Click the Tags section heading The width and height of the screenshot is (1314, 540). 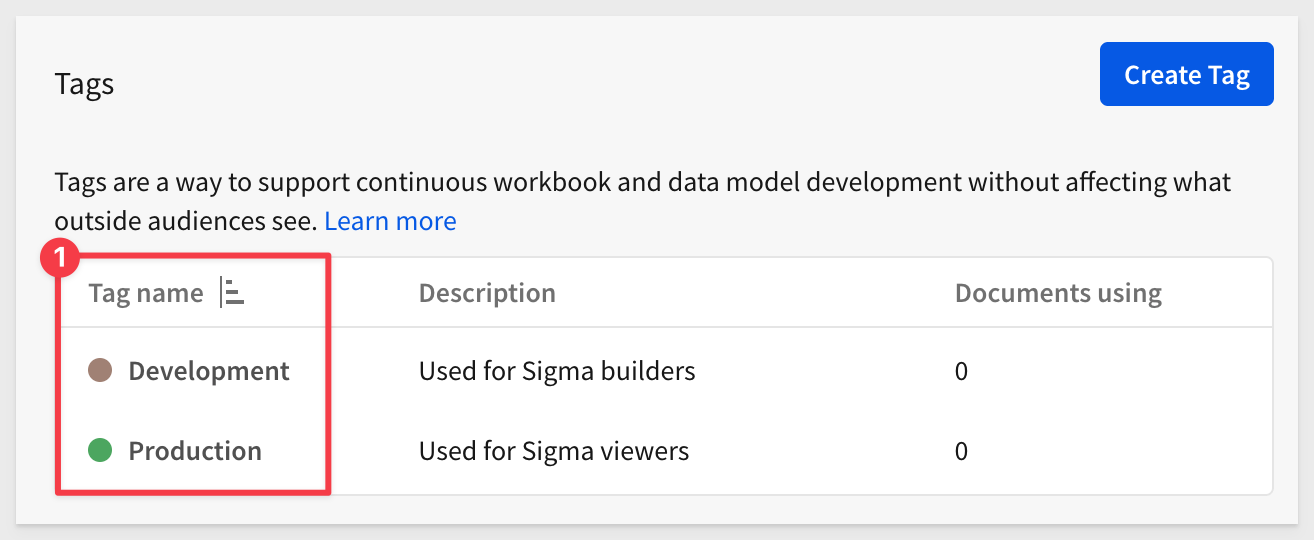point(84,84)
